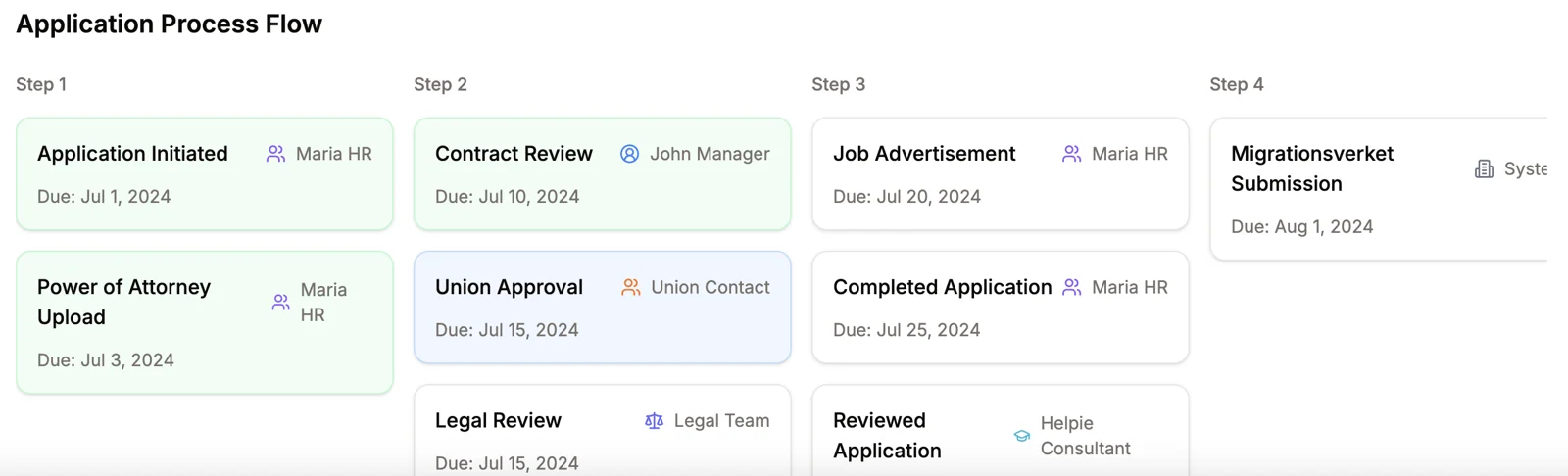This screenshot has width=1568, height=476.
Task: Click Legal Team assignee name
Action: tap(721, 421)
